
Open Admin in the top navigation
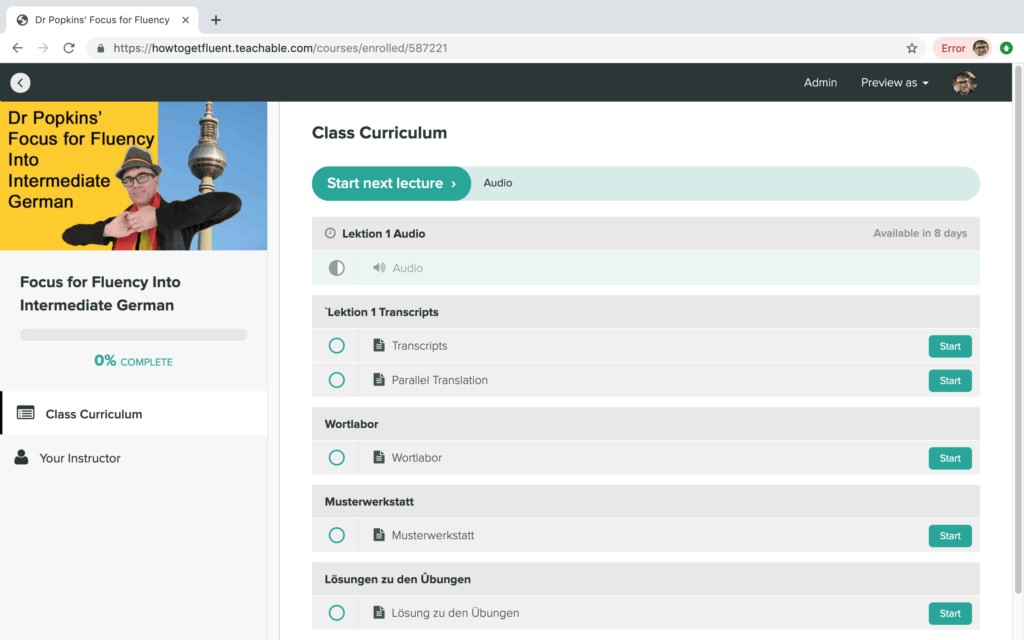(x=820, y=83)
